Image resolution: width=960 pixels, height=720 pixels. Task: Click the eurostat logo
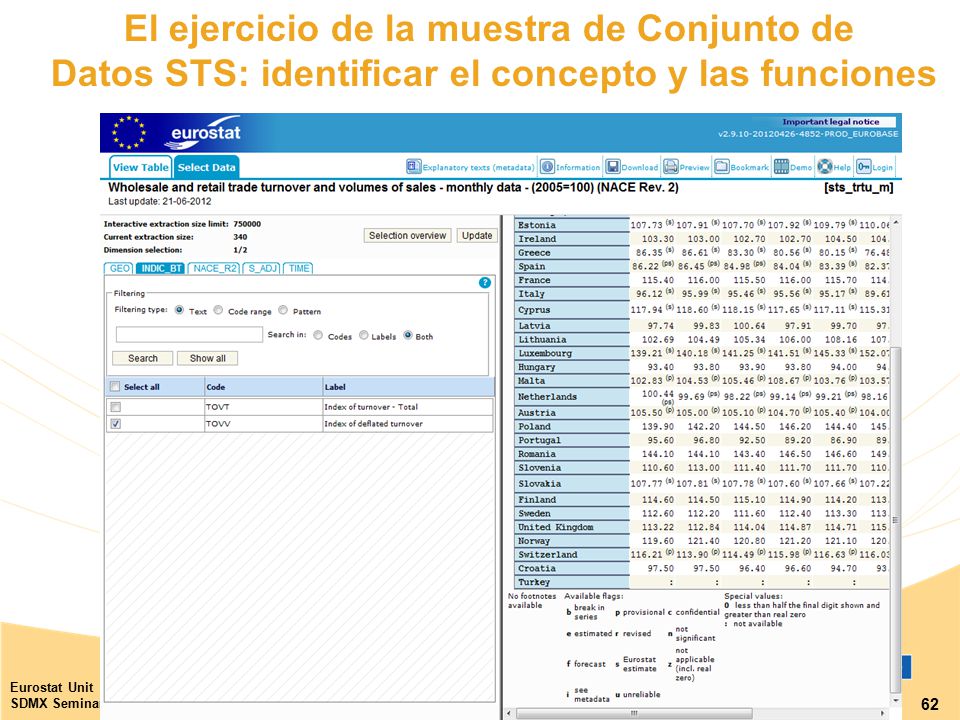(x=203, y=133)
